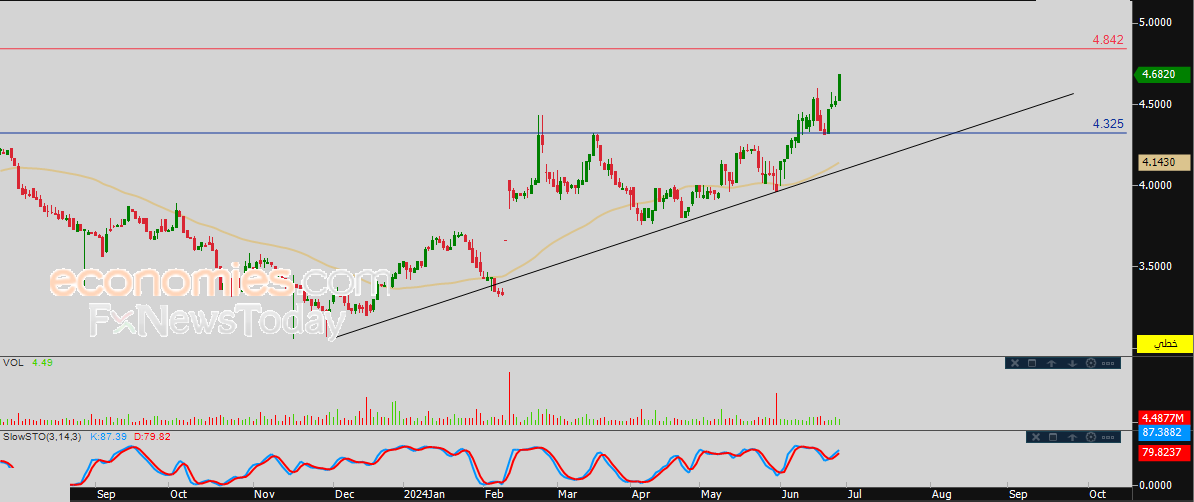Close the SlowSTO indicator panel

click(x=1036, y=437)
